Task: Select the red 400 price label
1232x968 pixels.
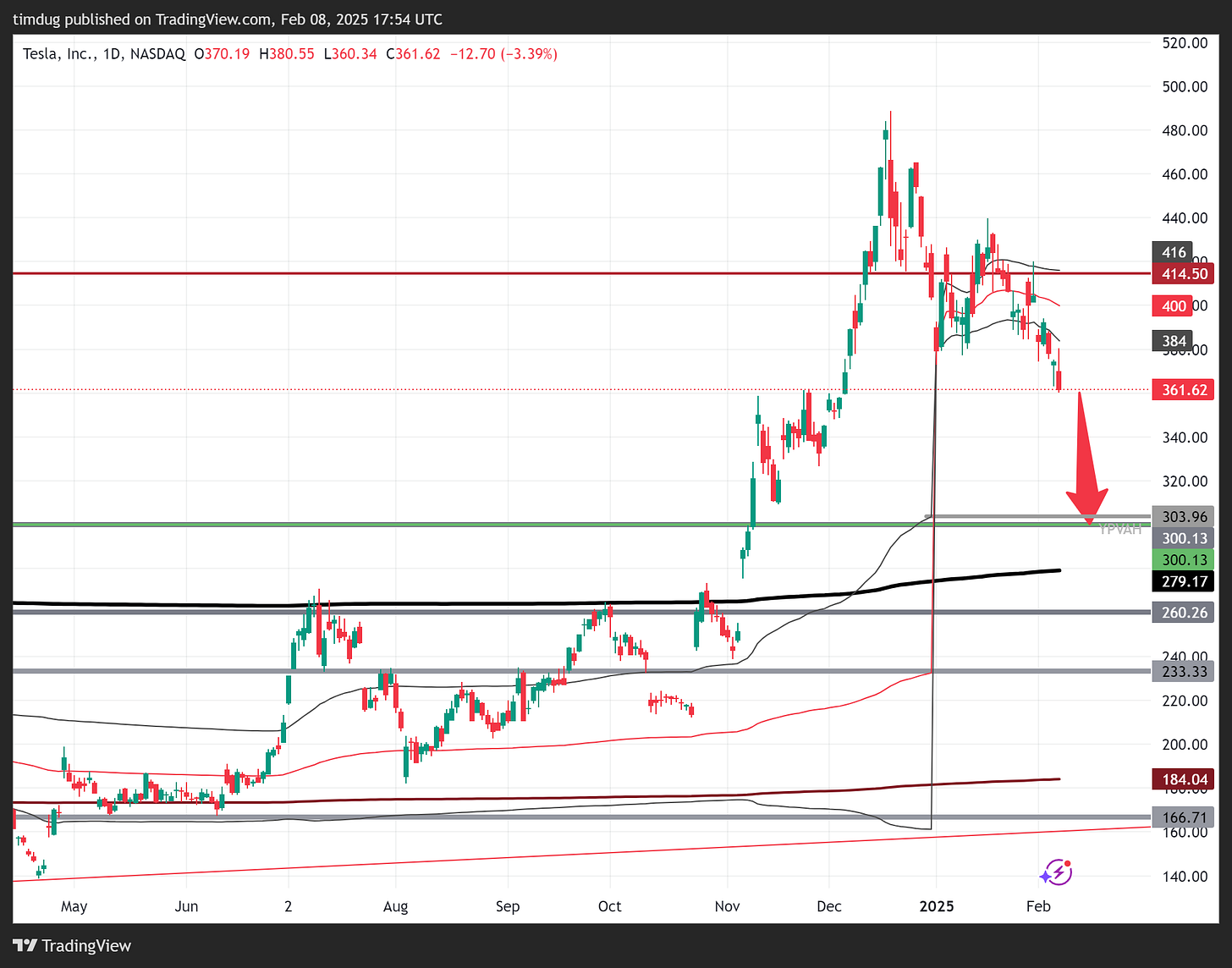Action: click(x=1174, y=305)
